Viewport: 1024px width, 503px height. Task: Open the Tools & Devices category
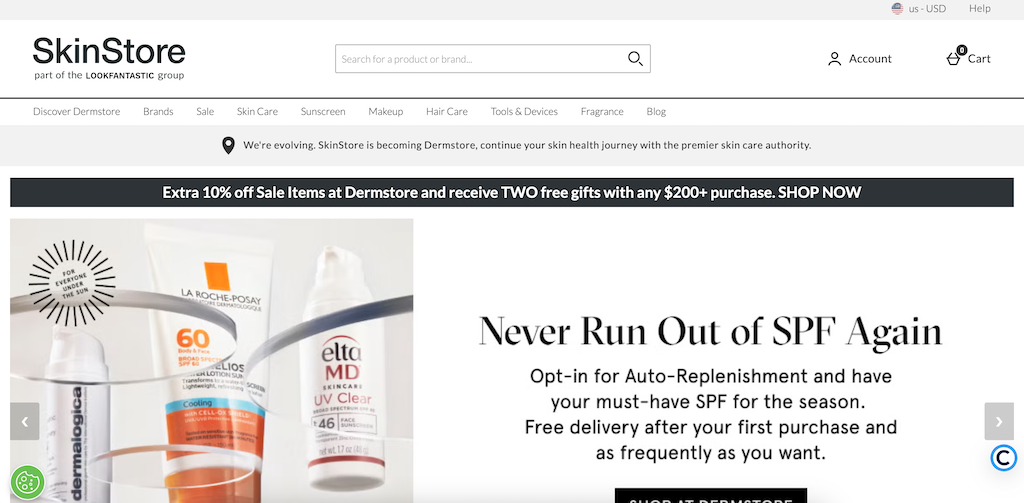pos(524,112)
